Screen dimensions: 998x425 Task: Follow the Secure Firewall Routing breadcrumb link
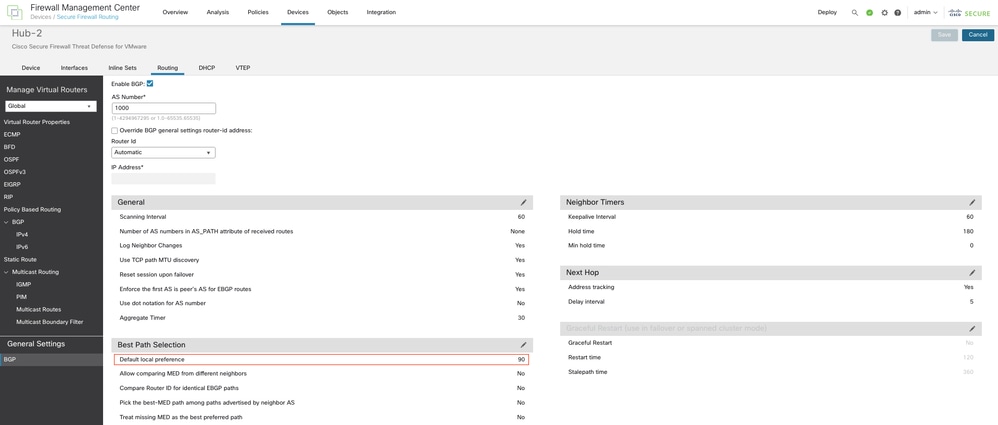coord(87,17)
